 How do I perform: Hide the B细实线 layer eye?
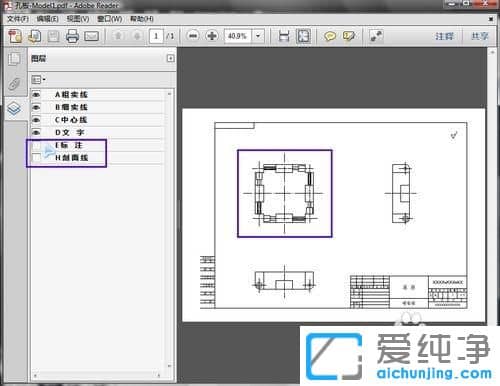click(x=36, y=107)
